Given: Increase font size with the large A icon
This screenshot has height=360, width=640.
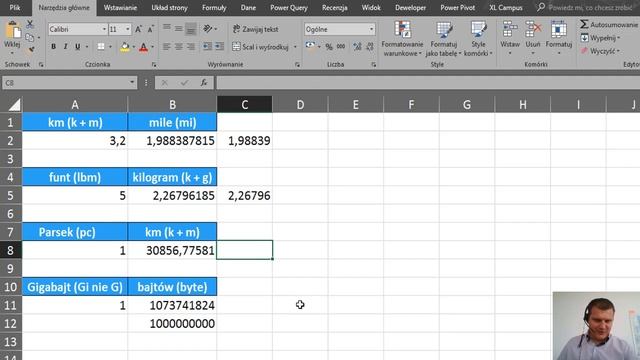Looking at the screenshot, I should point(138,29).
